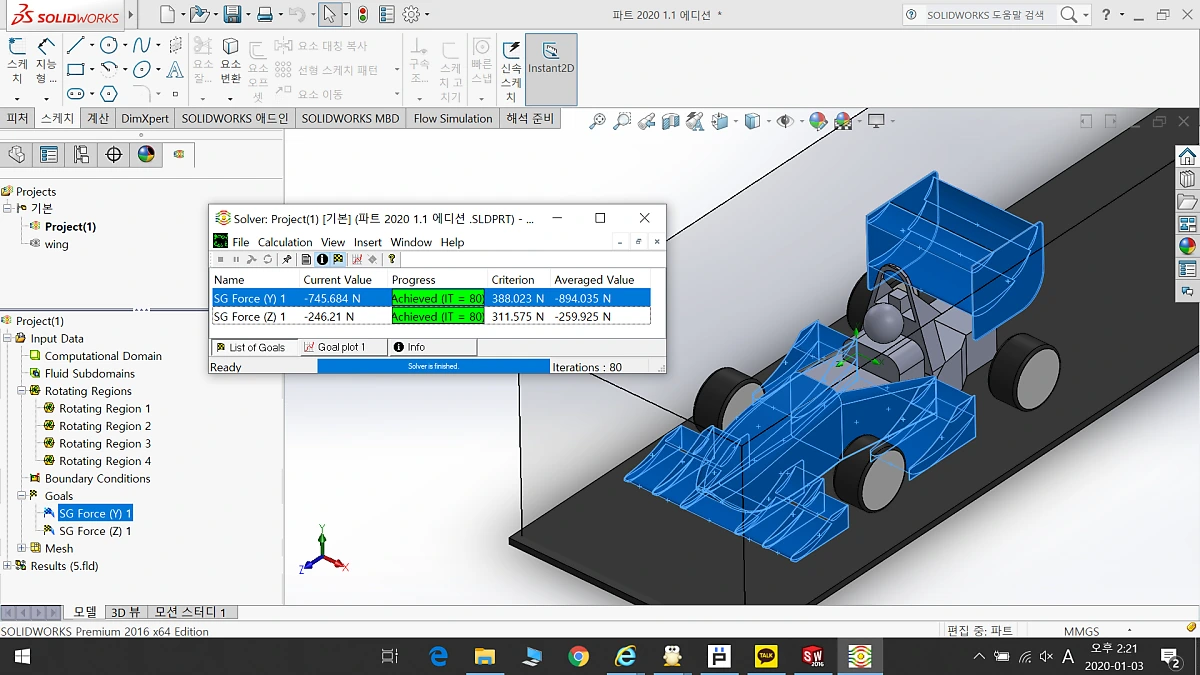This screenshot has height=675, width=1200.
Task: Switch to the Flow Simulation ribbon tab
Action: tap(452, 118)
